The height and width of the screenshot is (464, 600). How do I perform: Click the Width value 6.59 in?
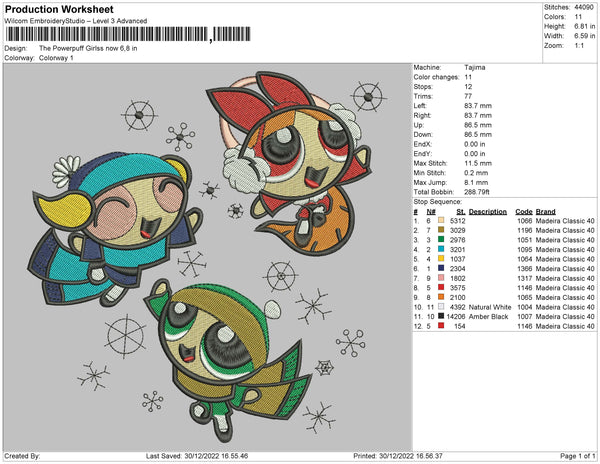[x=584, y=36]
